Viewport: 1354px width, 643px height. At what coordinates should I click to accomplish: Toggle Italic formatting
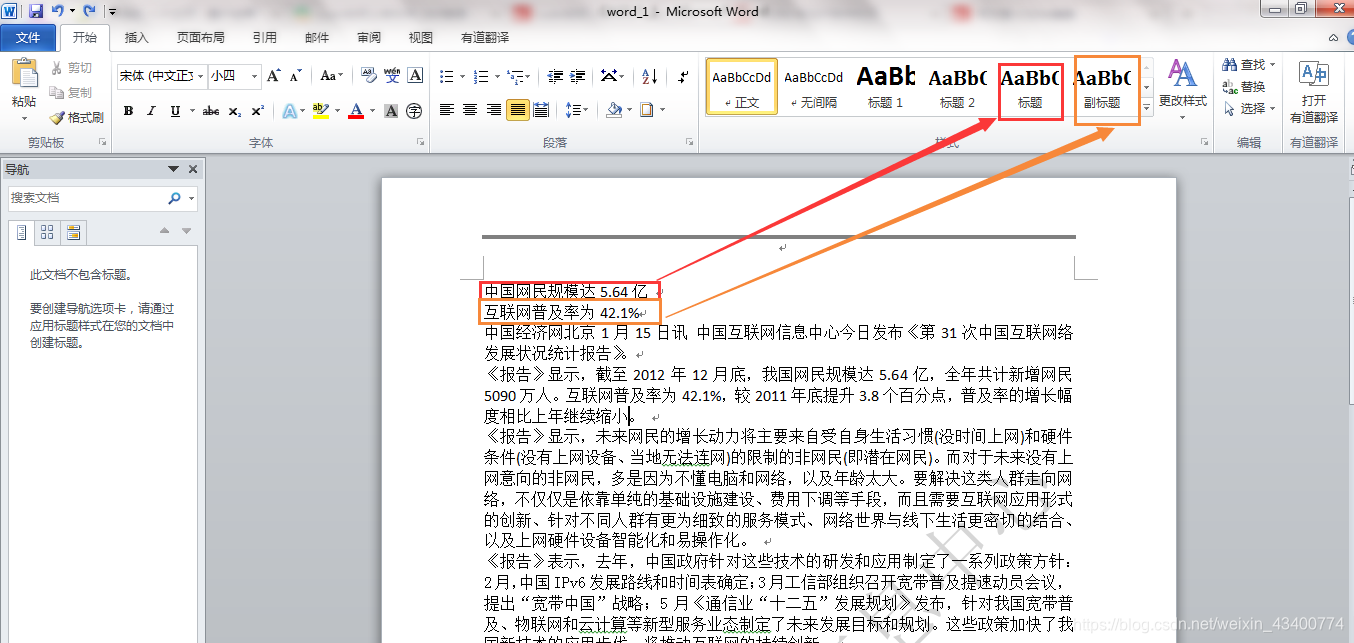[152, 111]
